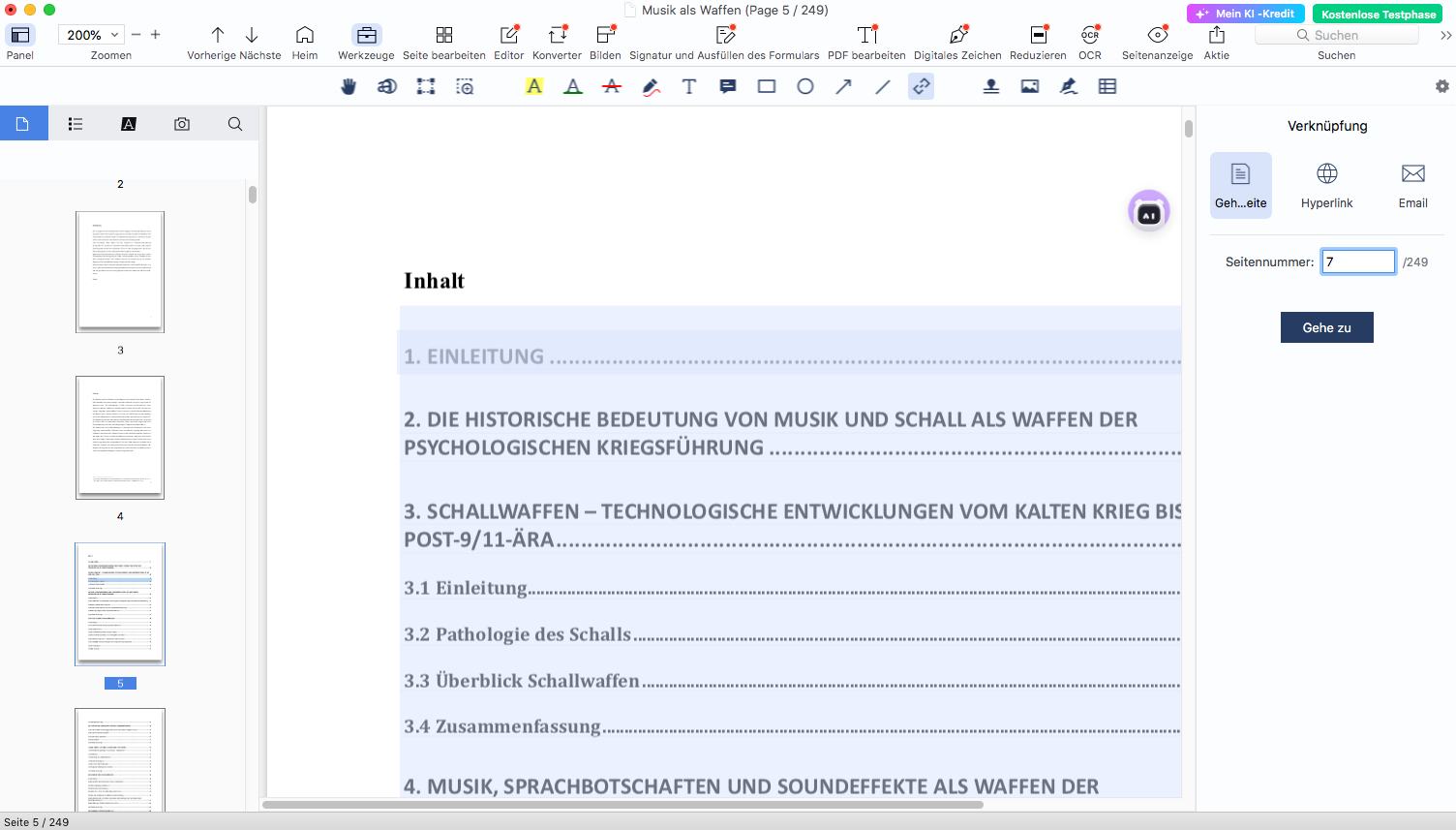
Task: Click the Seitennummer input field
Action: point(1358,261)
